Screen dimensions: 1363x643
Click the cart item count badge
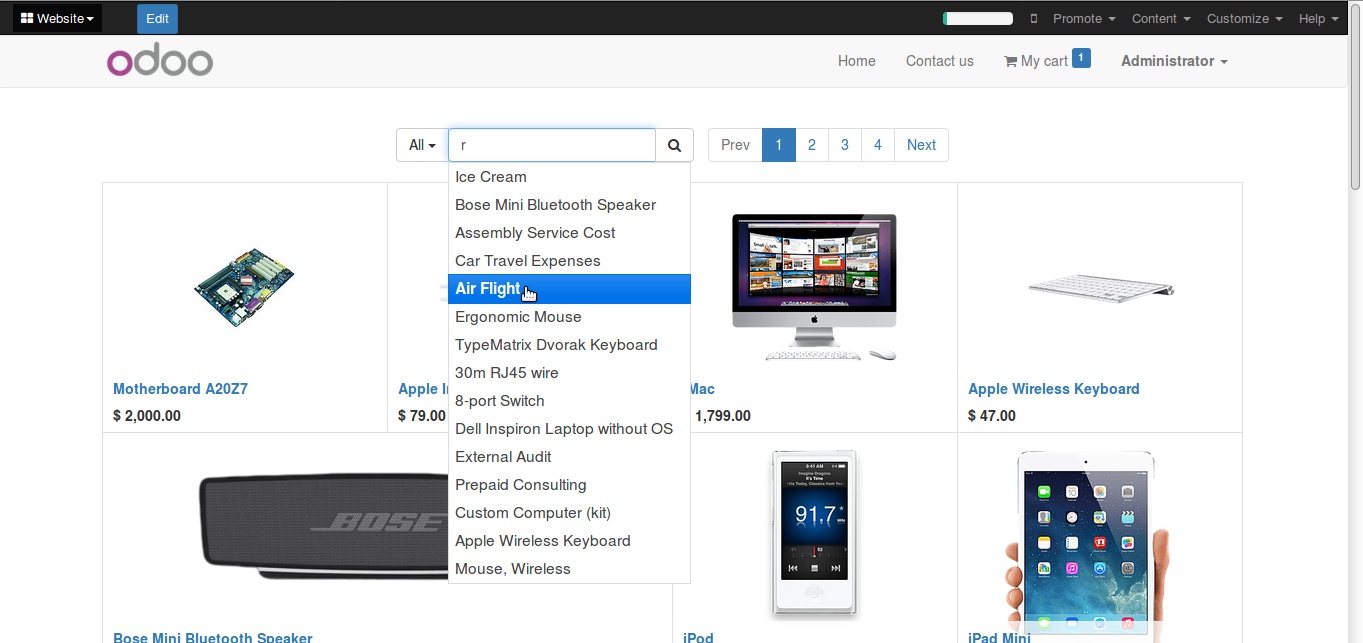1081,58
